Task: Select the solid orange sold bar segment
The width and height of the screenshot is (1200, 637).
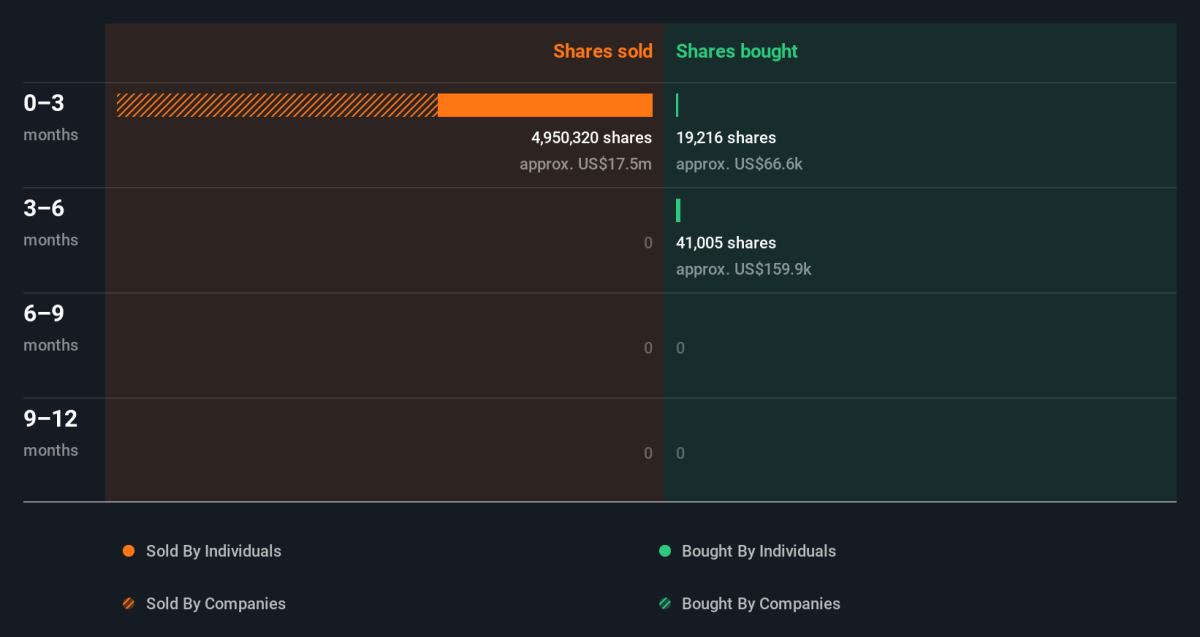Action: pos(545,105)
